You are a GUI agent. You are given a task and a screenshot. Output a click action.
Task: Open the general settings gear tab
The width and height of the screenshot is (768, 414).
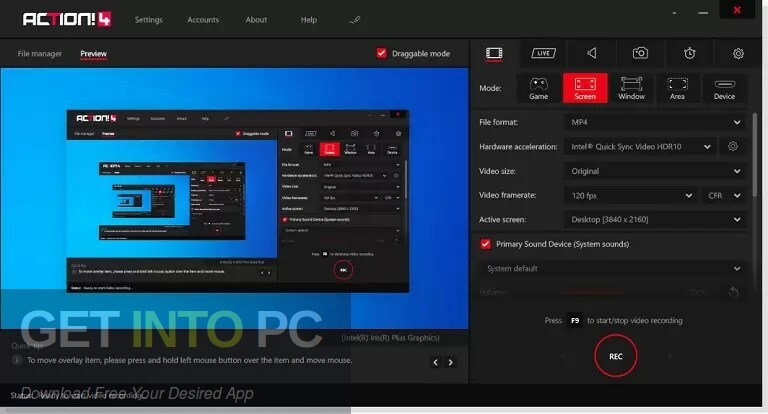[x=738, y=53]
